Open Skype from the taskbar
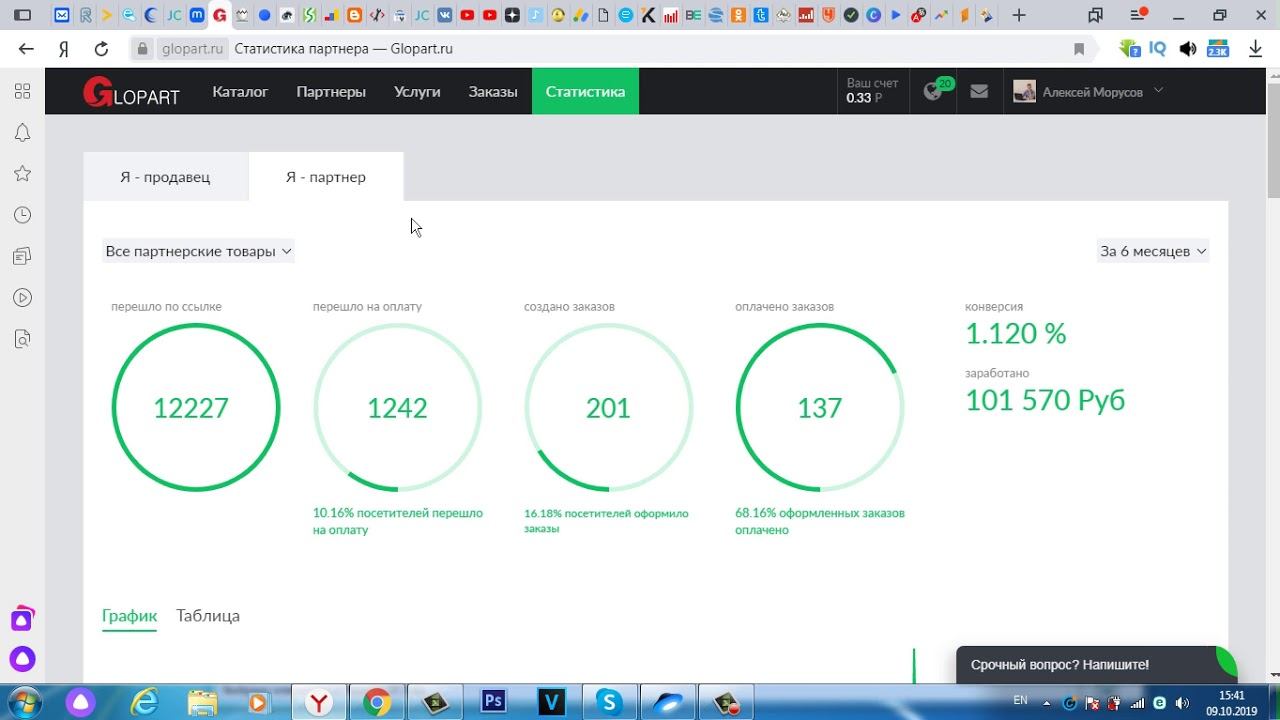1280x720 pixels. pos(609,702)
